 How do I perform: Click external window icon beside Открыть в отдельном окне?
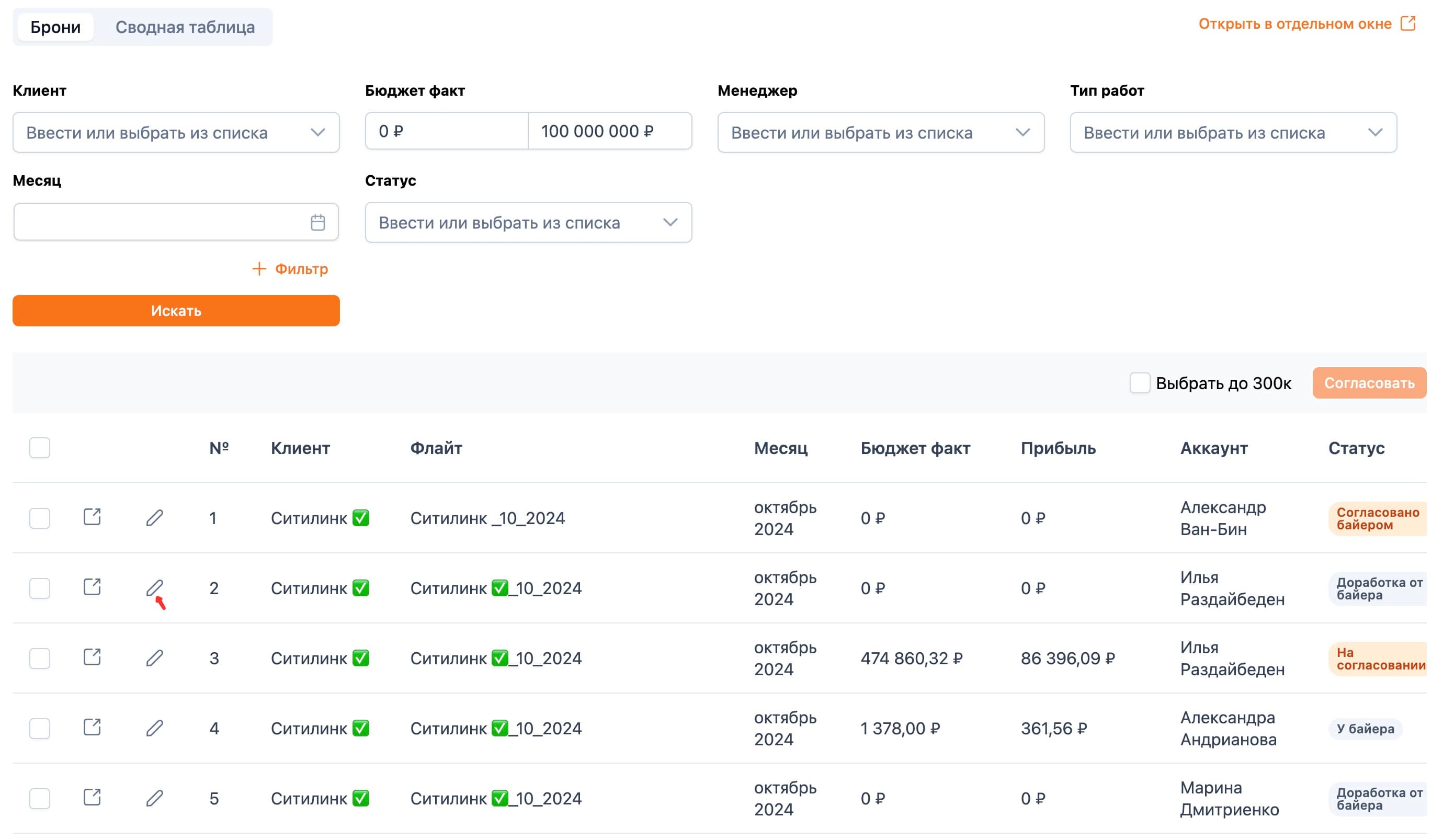point(1408,24)
